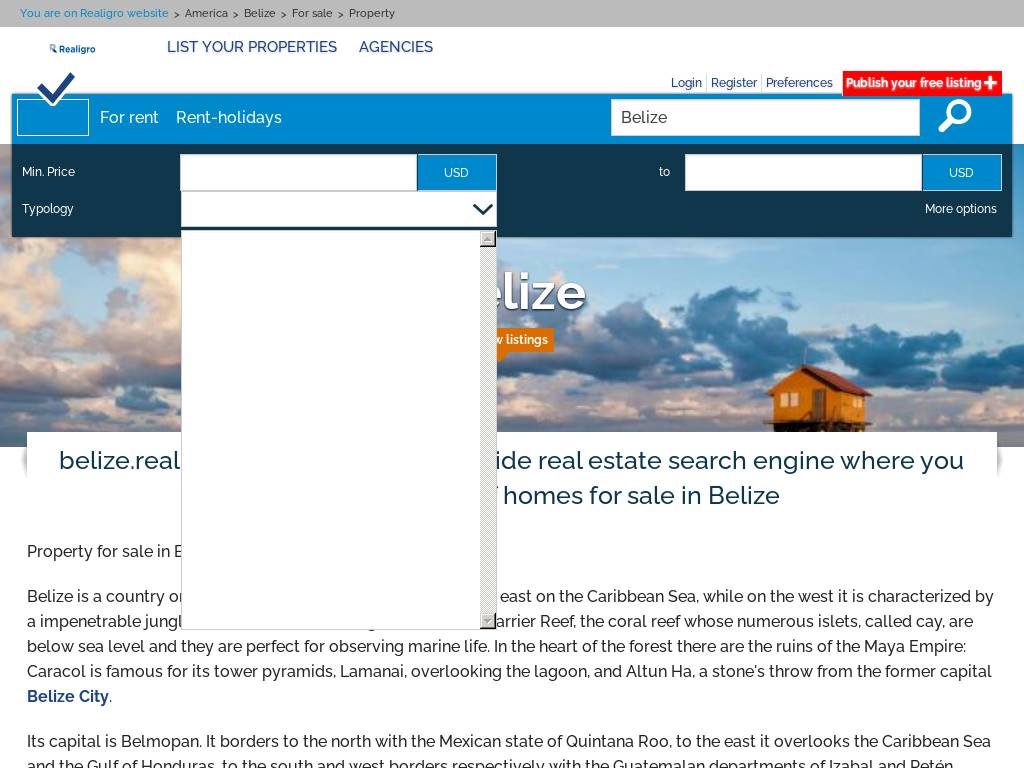The width and height of the screenshot is (1024, 768).
Task: Select the empty highlighted For sale tab
Action: click(53, 117)
